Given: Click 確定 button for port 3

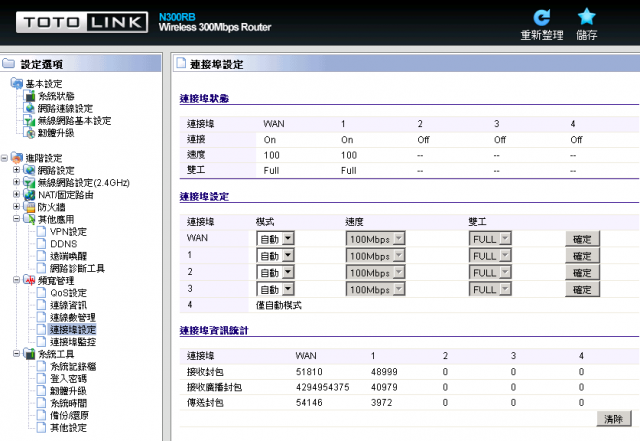Looking at the screenshot, I should tap(582, 289).
